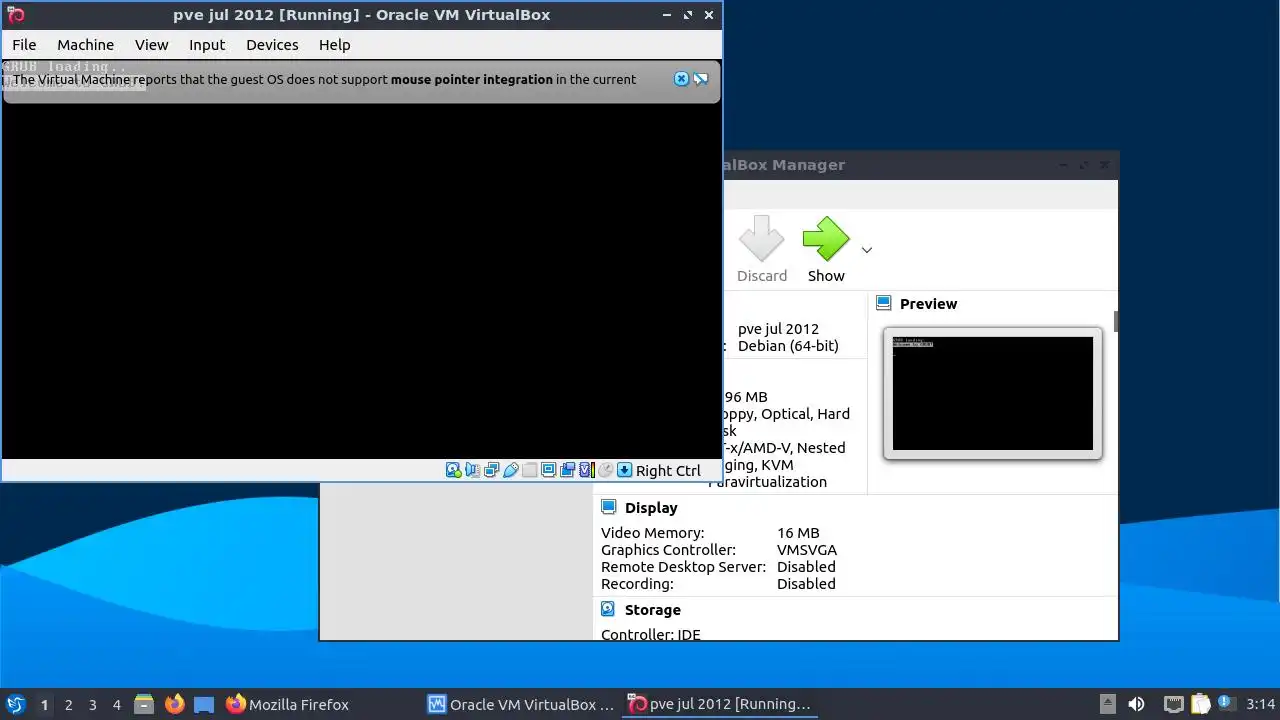Open the Input menu

[207, 45]
